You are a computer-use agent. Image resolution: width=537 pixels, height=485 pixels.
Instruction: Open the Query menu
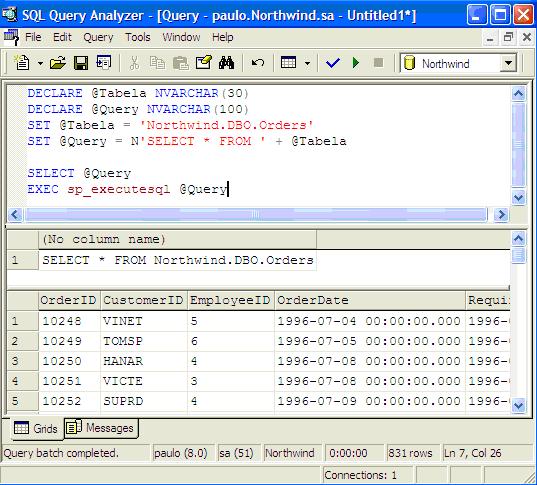click(98, 37)
